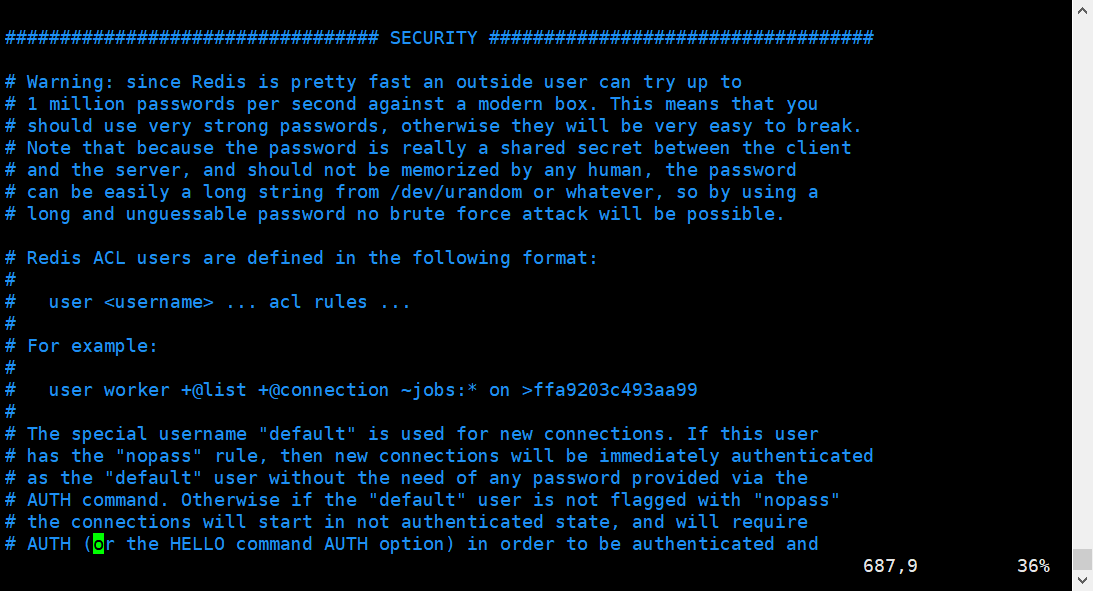This screenshot has width=1093, height=591.
Task: Click the cursor position indicator "687,9"
Action: click(890, 566)
